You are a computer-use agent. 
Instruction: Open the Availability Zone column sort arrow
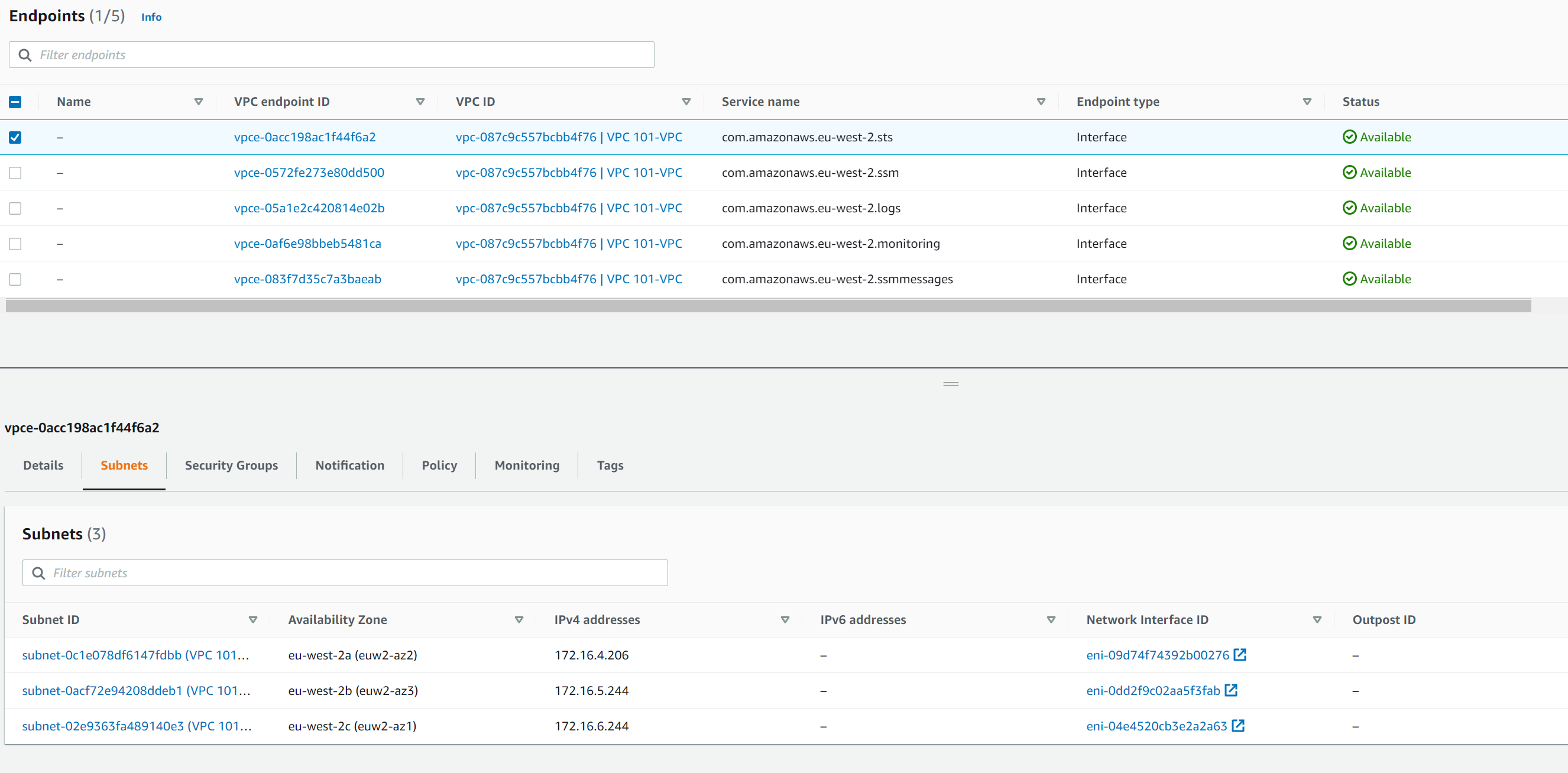(x=519, y=620)
